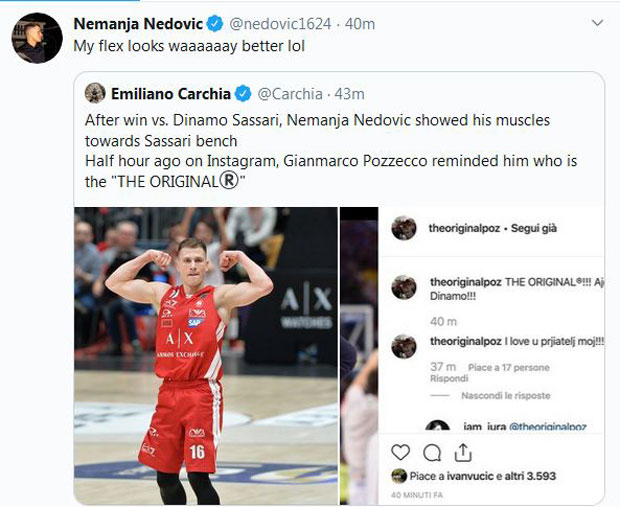The image size is (620, 507).
Task: Click the Instagram heart like icon
Action: [402, 452]
